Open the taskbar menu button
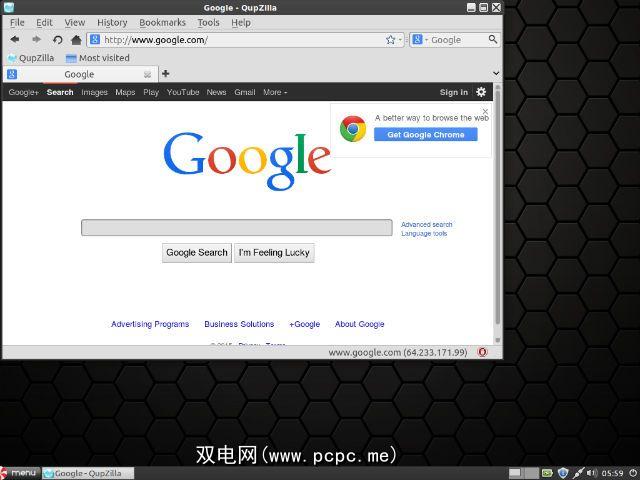 pos(20,473)
